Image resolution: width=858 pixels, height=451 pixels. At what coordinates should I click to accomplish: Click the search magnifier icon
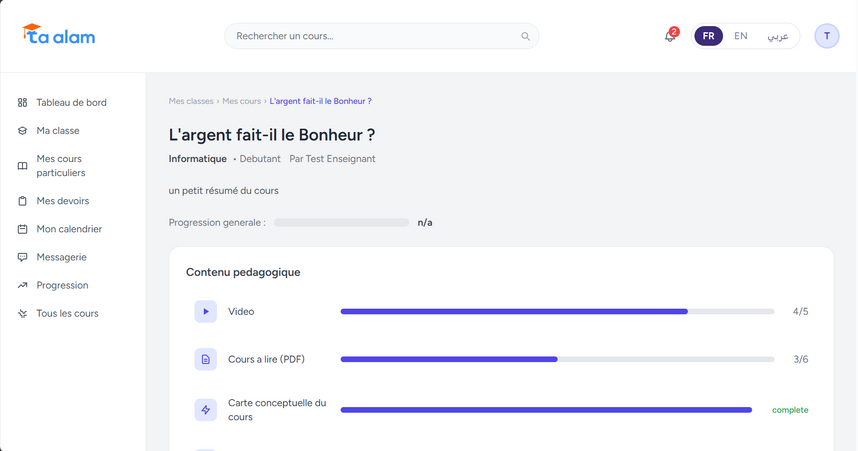(x=525, y=36)
